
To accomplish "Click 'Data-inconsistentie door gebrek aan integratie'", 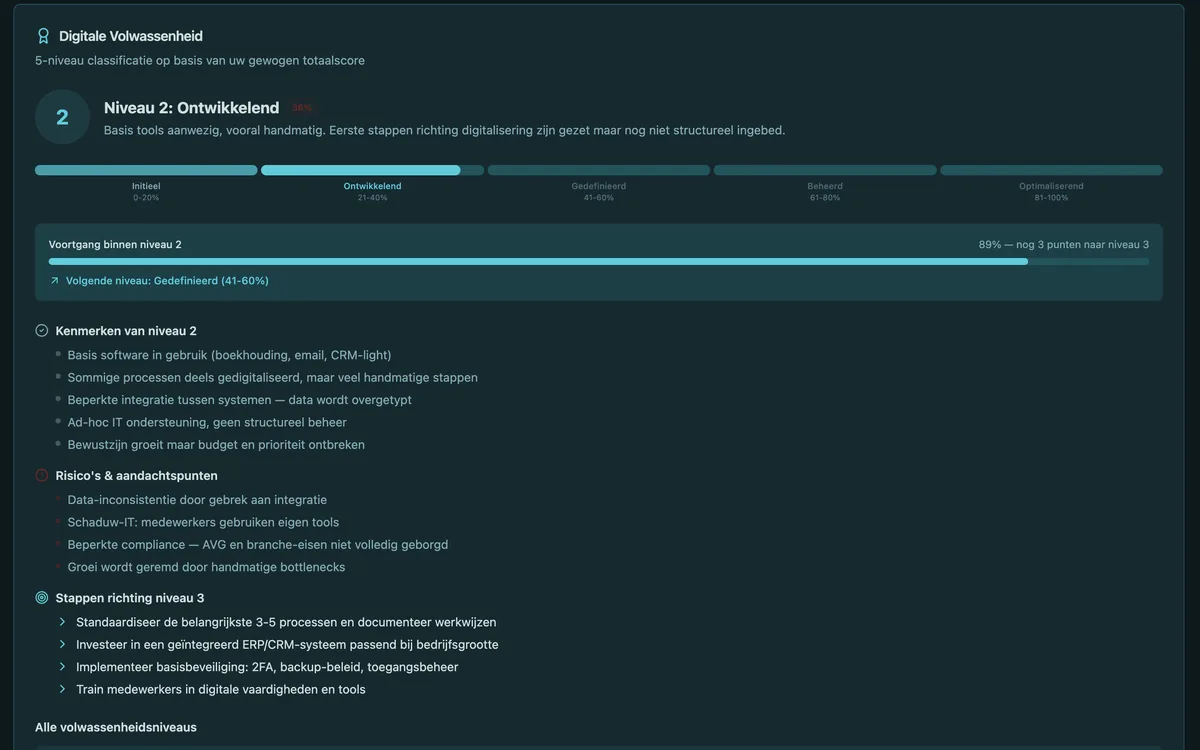I will point(197,500).
